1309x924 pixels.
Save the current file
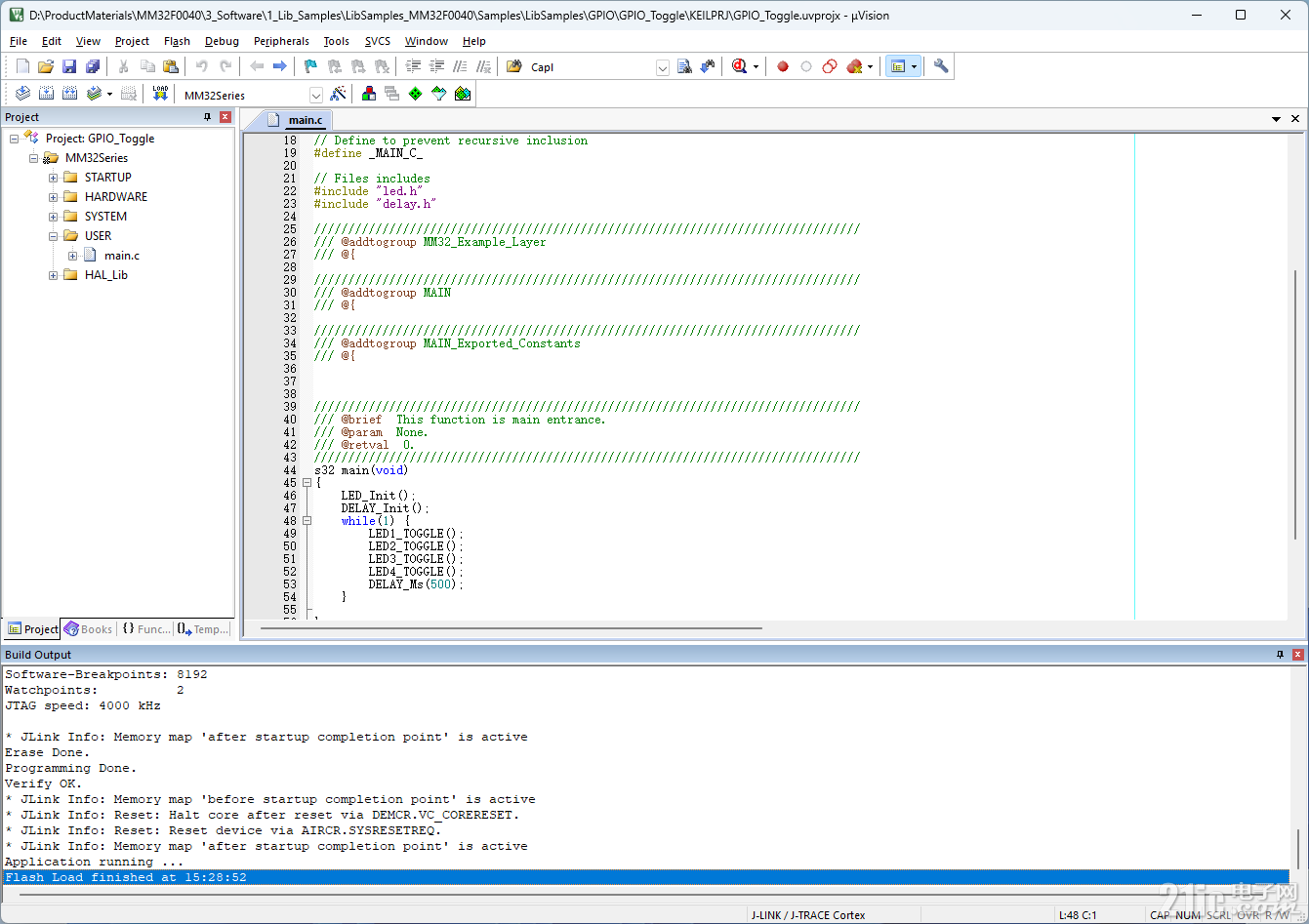(69, 66)
